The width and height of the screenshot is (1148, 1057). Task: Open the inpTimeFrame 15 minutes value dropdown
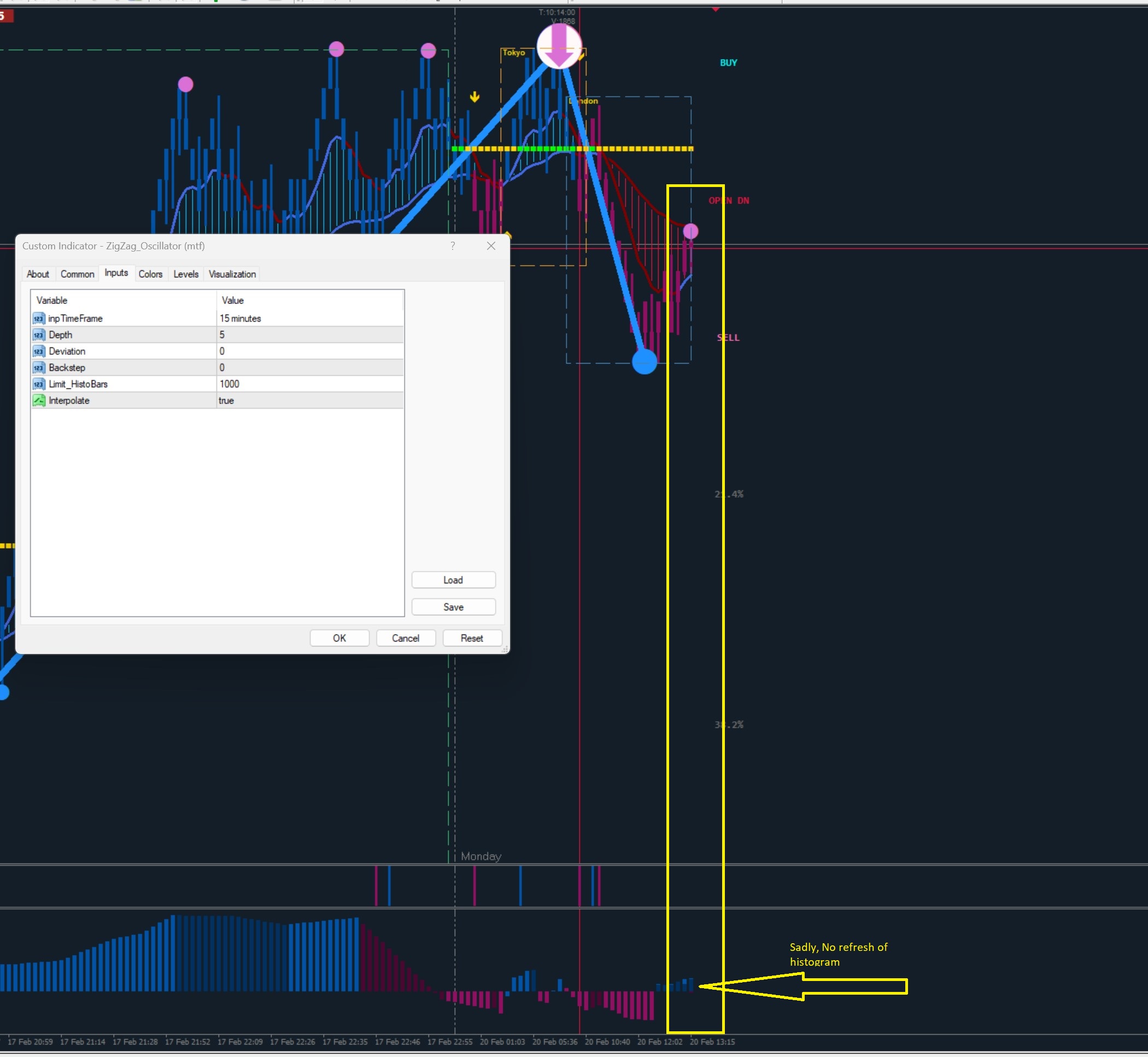tap(309, 319)
